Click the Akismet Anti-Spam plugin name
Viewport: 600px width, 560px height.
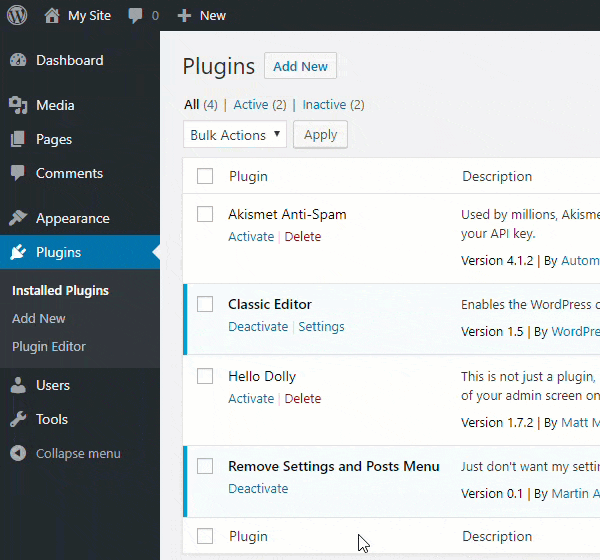pyautogui.click(x=287, y=214)
